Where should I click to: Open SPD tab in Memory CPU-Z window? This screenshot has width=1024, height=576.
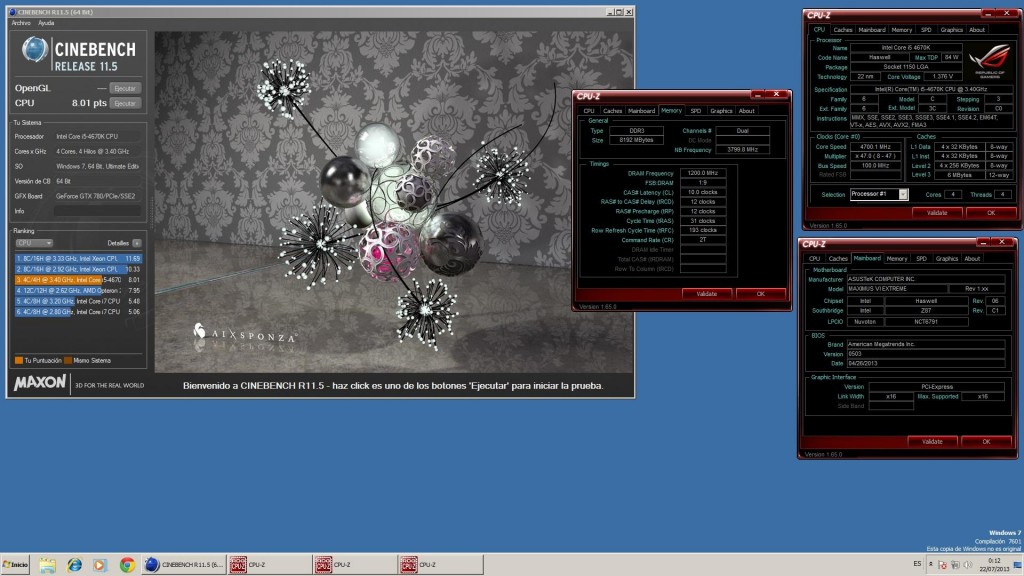point(696,111)
